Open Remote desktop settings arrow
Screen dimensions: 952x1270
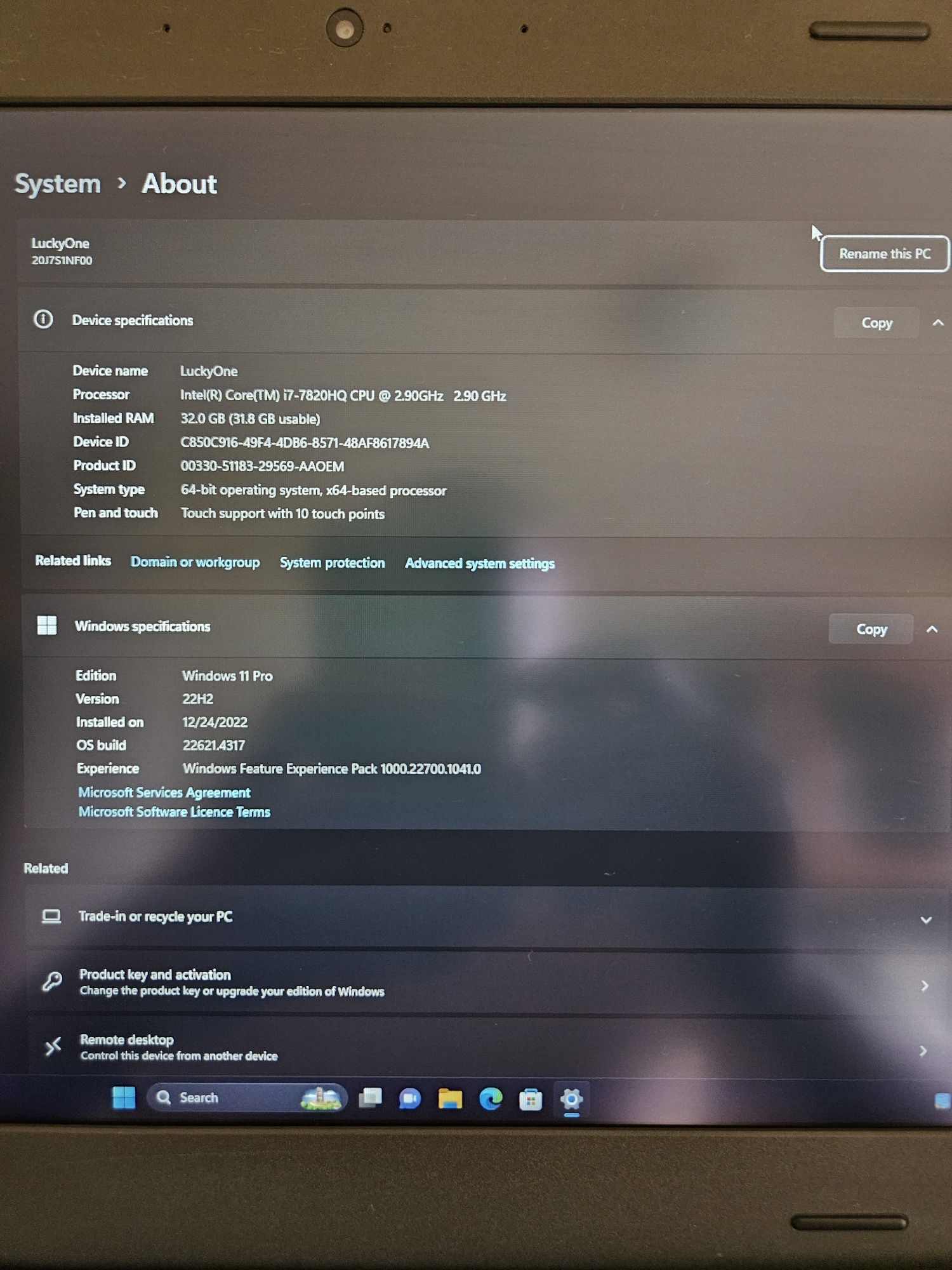coord(923,1051)
